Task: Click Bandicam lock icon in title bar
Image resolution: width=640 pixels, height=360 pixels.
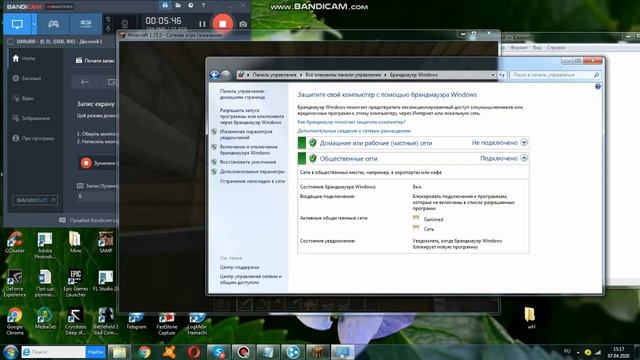Action: point(165,5)
